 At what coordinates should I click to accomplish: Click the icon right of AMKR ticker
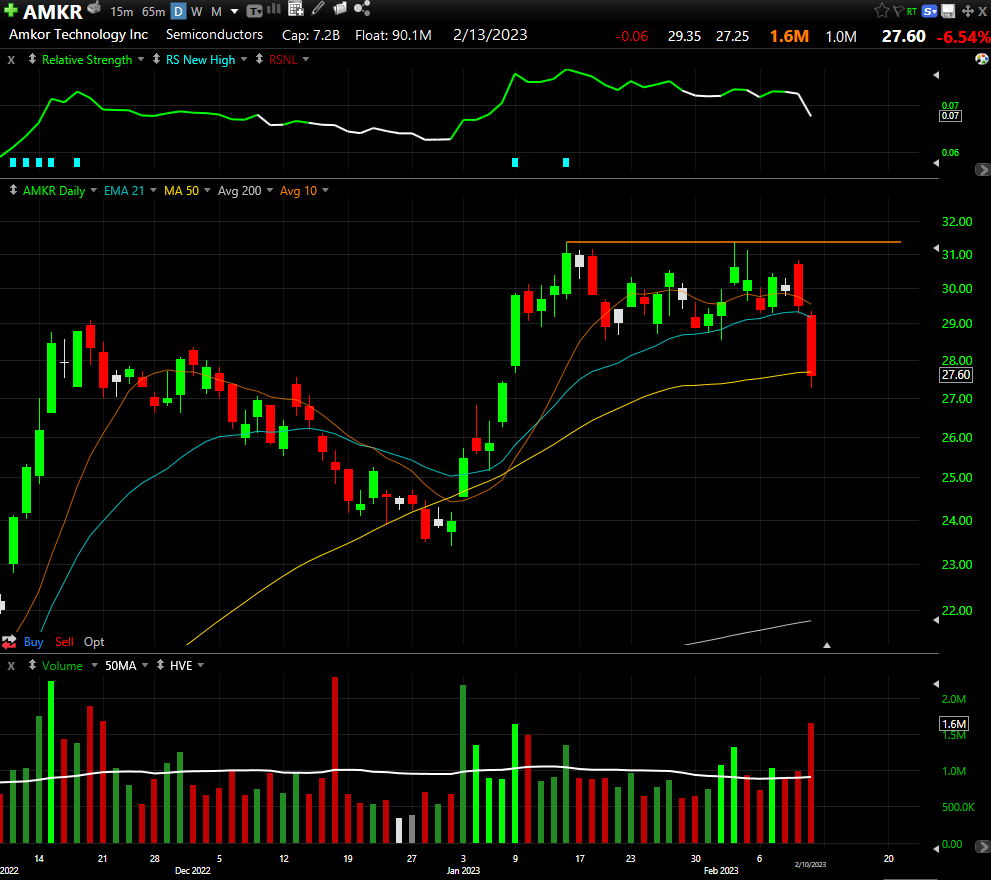(x=94, y=8)
